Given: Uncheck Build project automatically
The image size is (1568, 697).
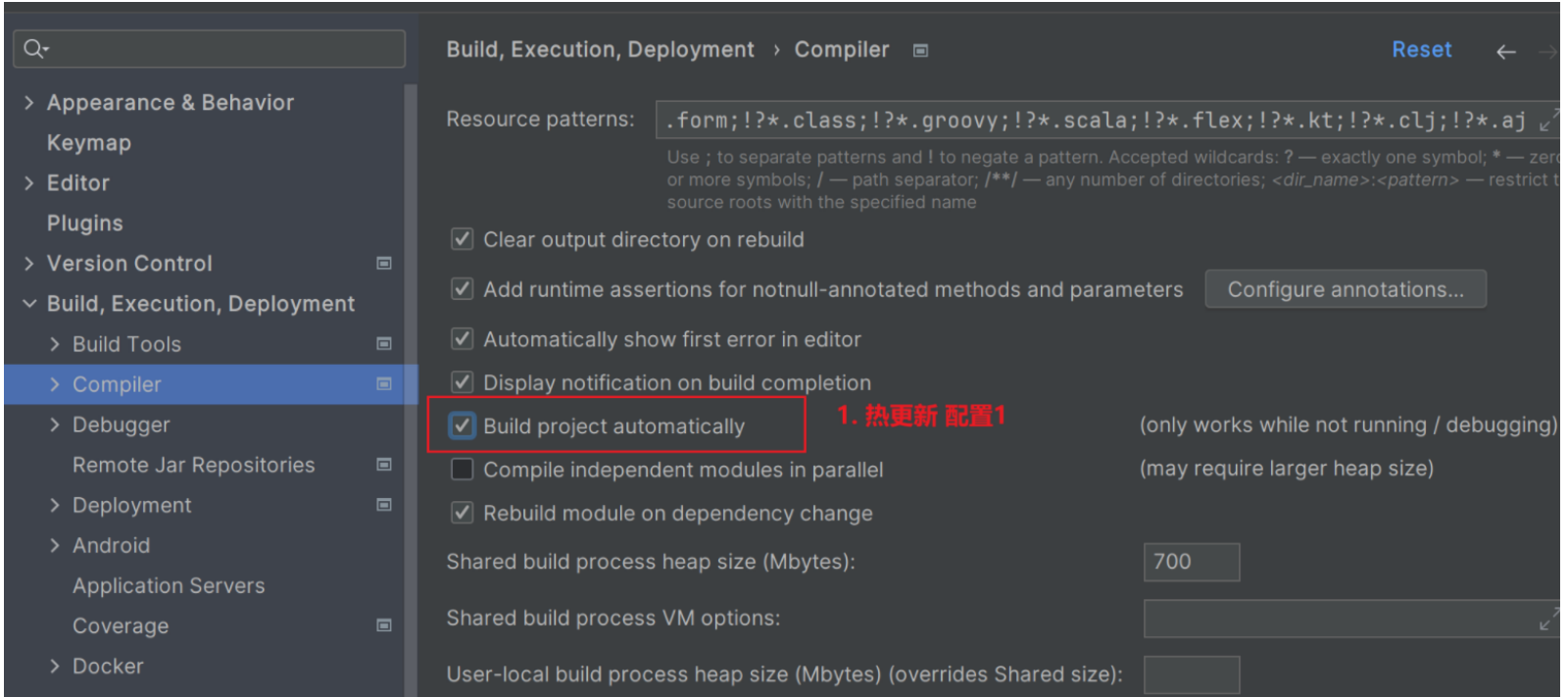Looking at the screenshot, I should (x=462, y=425).
